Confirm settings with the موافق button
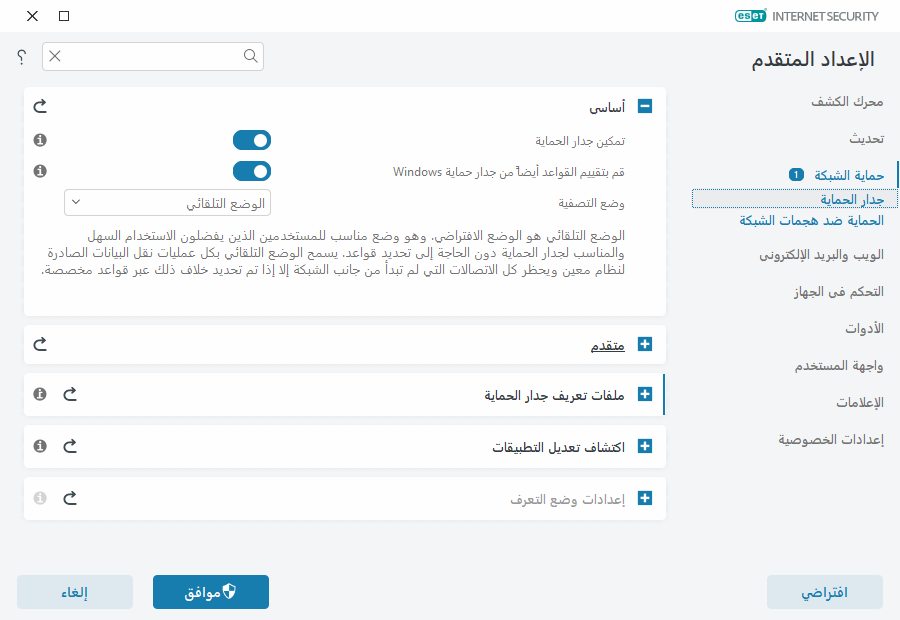Viewport: 900px width, 620px height. coord(210,591)
